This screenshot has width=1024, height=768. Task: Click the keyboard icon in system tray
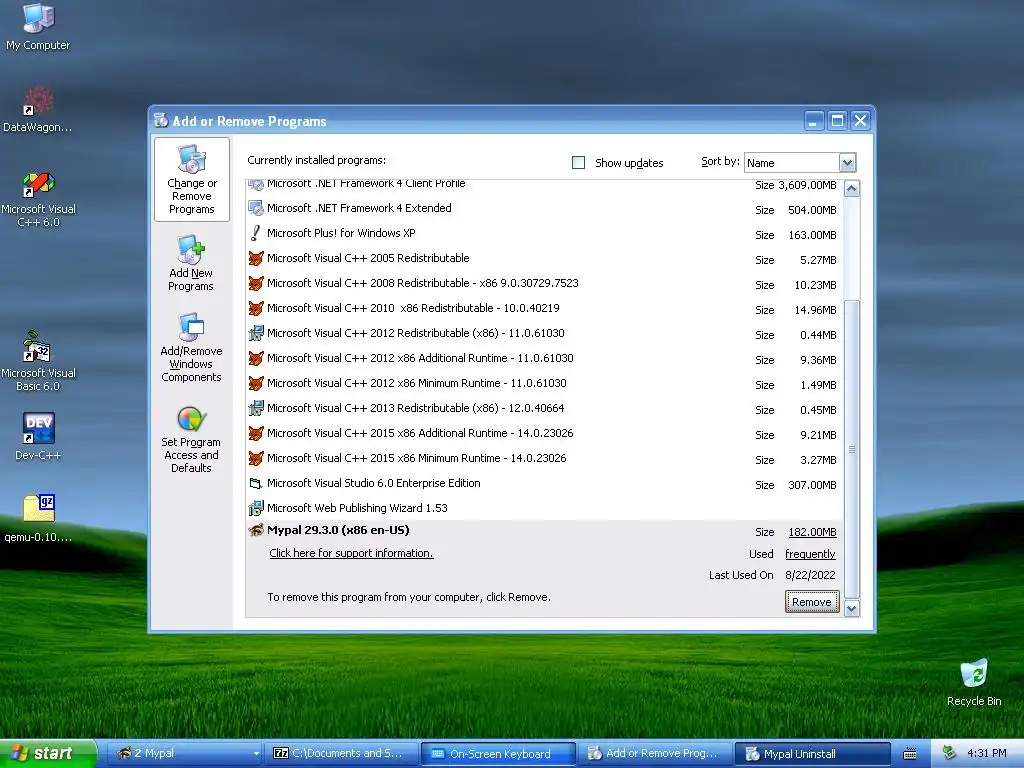[909, 754]
